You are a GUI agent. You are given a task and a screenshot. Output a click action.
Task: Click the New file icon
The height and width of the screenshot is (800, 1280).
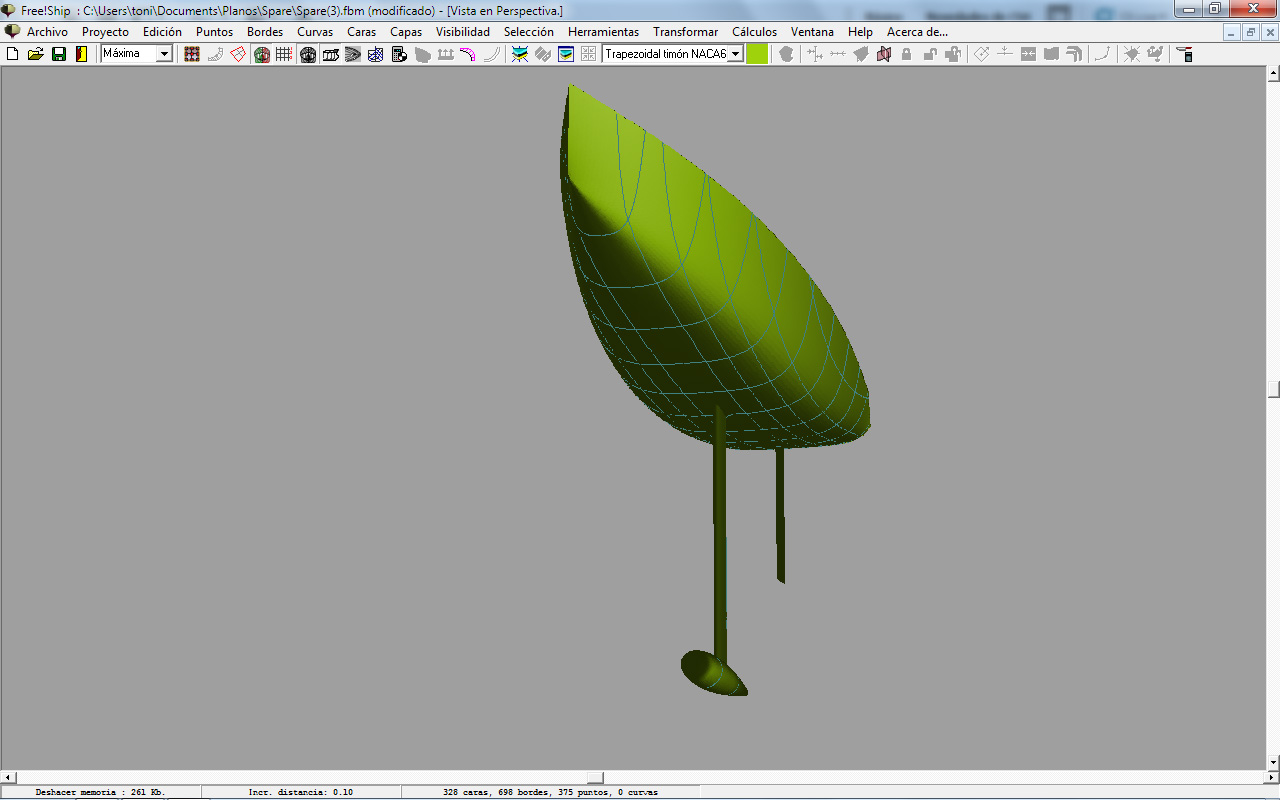click(x=13, y=54)
